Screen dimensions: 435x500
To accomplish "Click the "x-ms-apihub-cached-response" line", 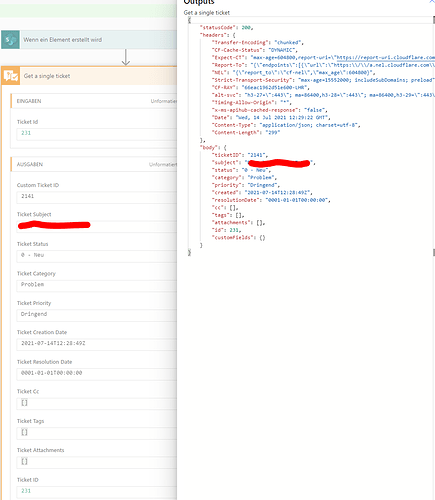I will (270, 110).
